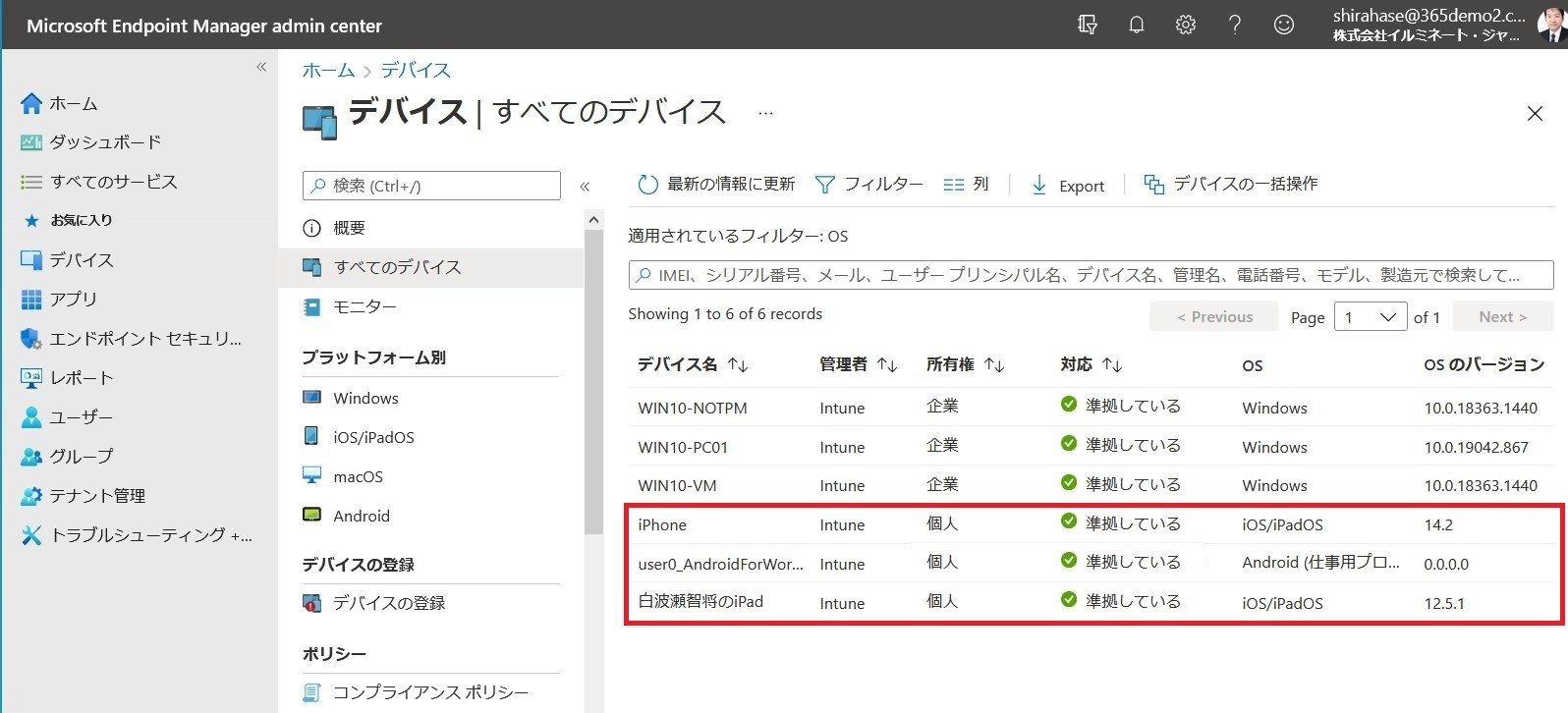Image resolution: width=1568 pixels, height=713 pixels.
Task: Open デバイスの一括操作 bulk actions
Action: (1231, 185)
